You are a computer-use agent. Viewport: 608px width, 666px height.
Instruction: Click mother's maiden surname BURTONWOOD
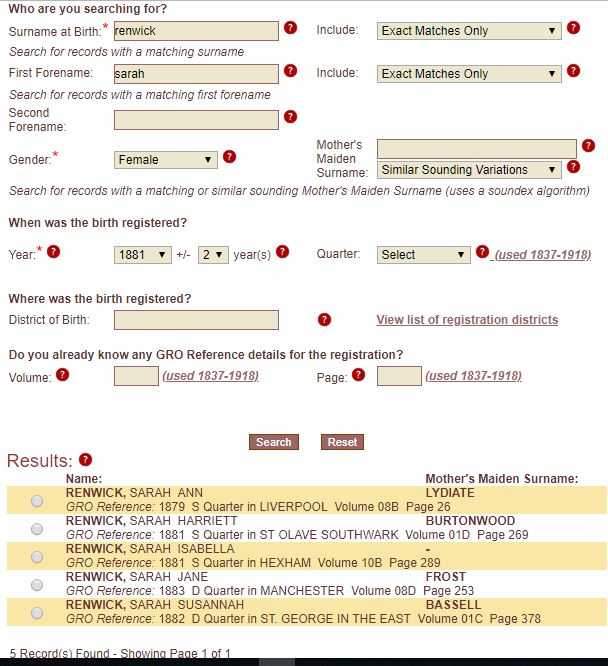point(470,521)
